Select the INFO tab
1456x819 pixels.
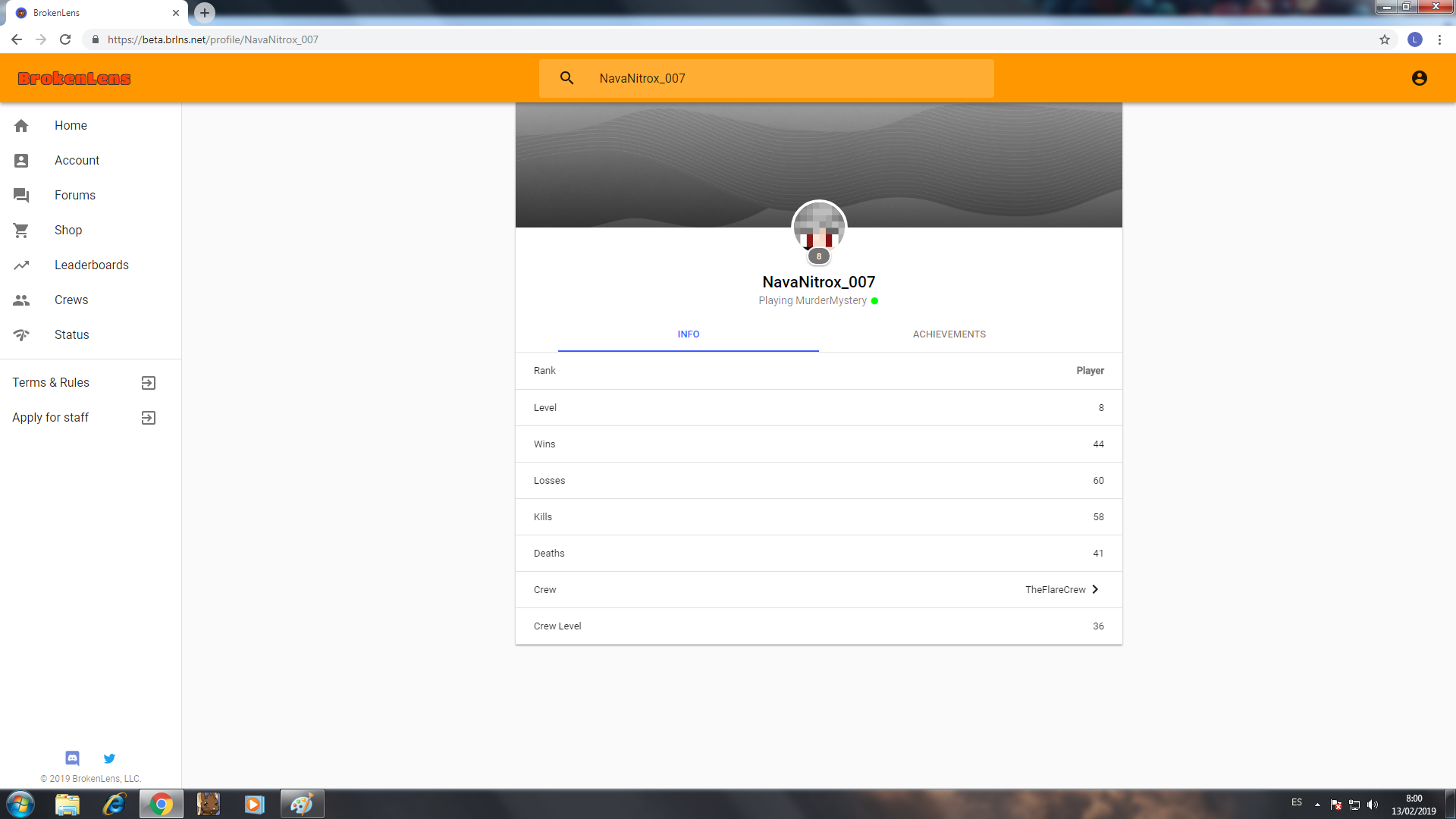click(689, 334)
